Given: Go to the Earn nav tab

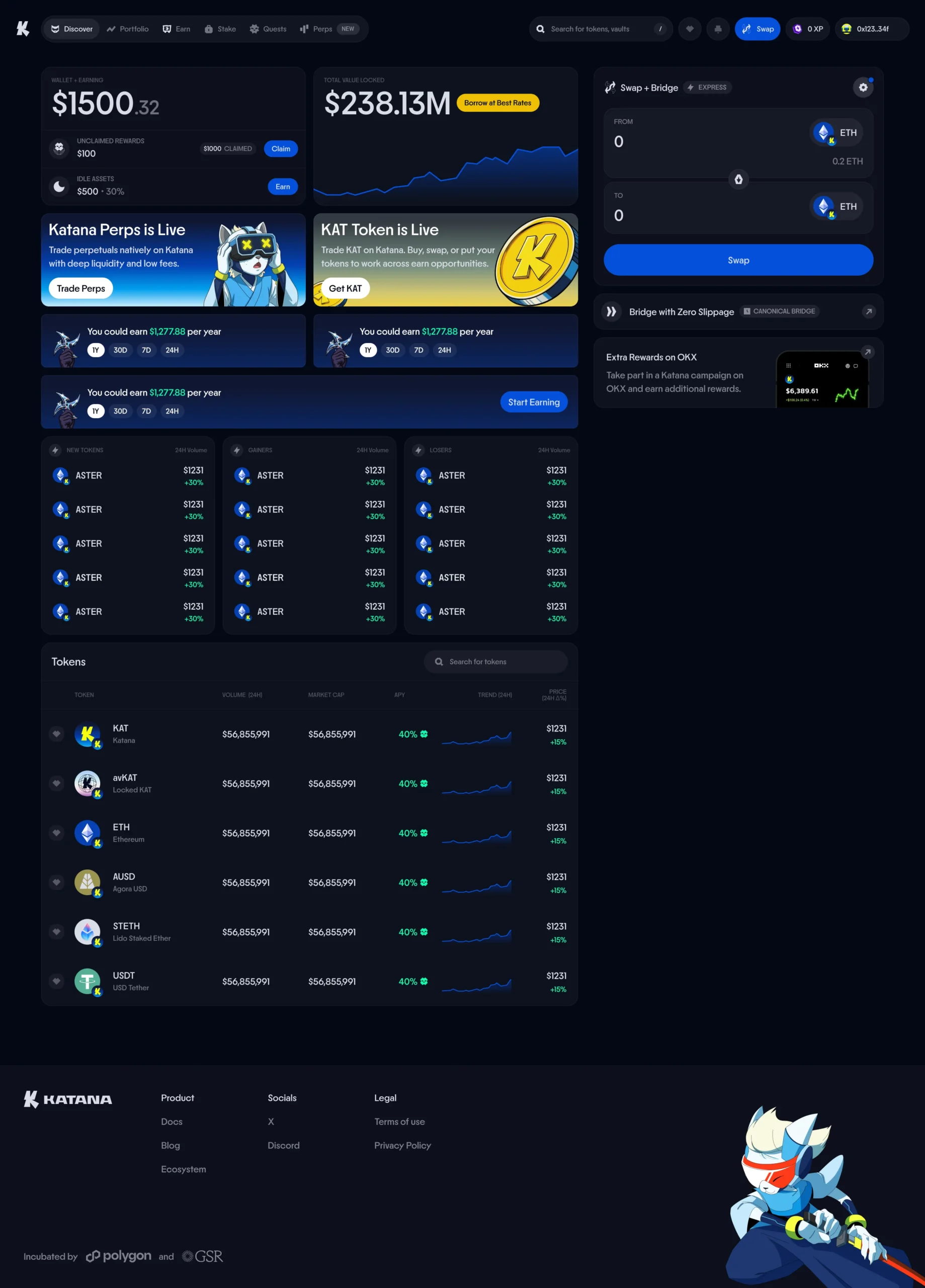Looking at the screenshot, I should coord(176,29).
